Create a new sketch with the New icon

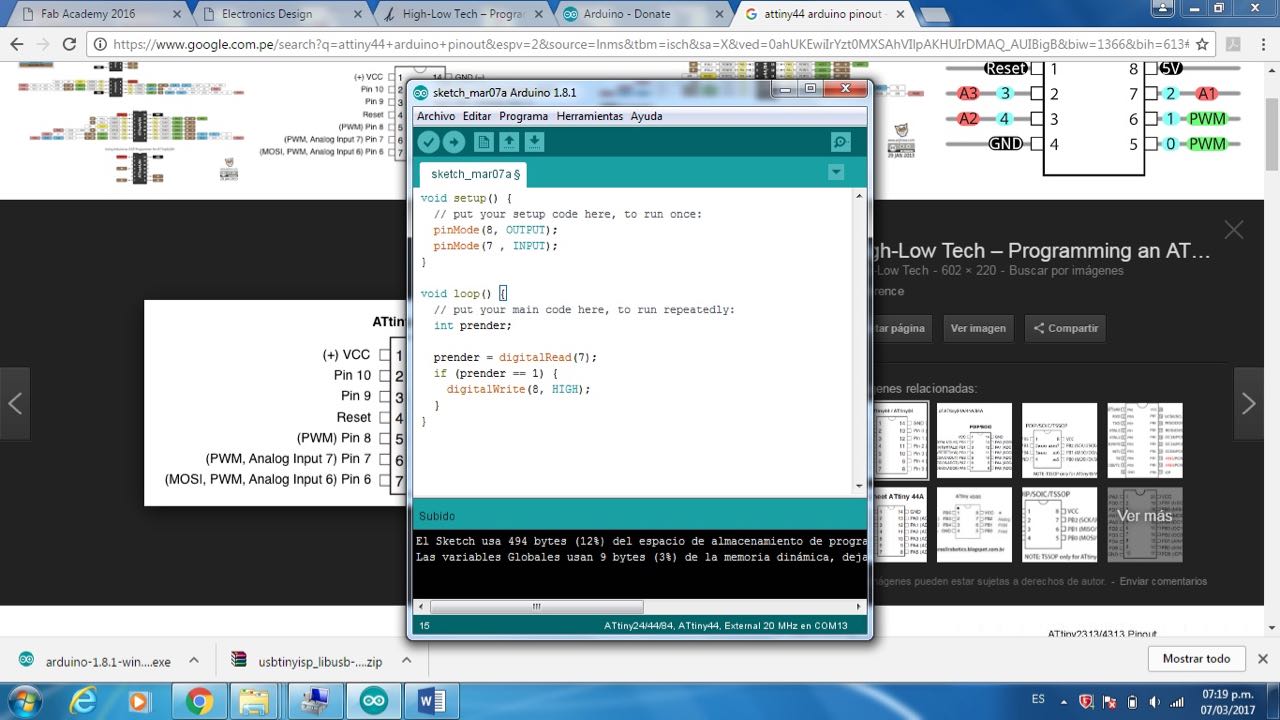tap(484, 142)
